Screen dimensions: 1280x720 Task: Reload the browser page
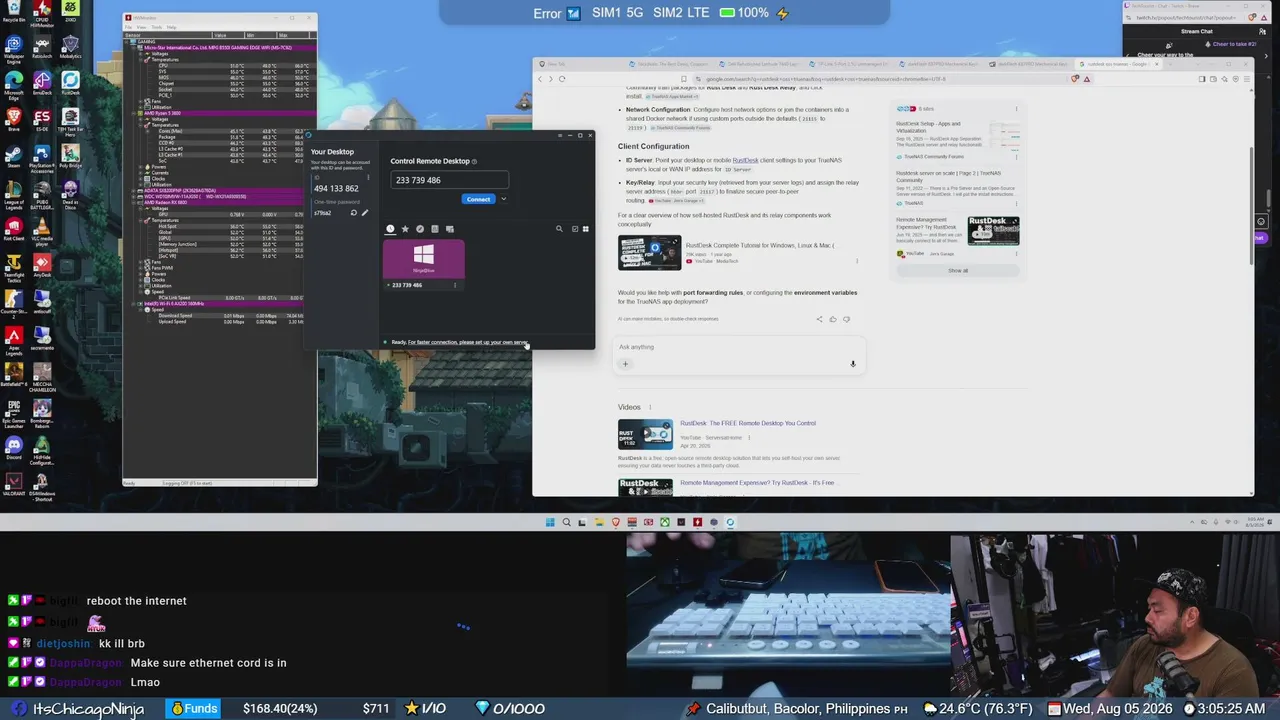[562, 79]
